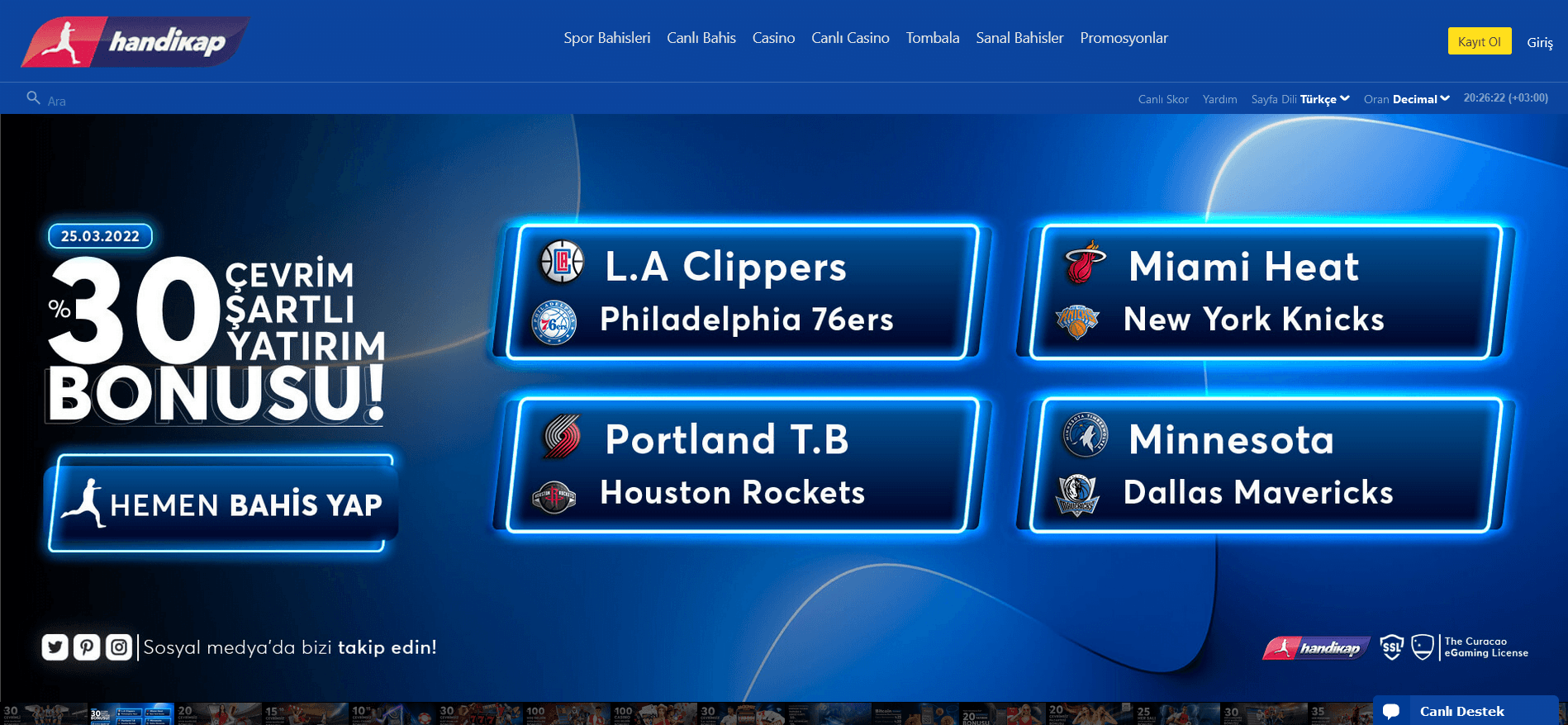The height and width of the screenshot is (725, 1568).
Task: Open the Sayfa Dili Türkçe dropdown
Action: 1300,99
